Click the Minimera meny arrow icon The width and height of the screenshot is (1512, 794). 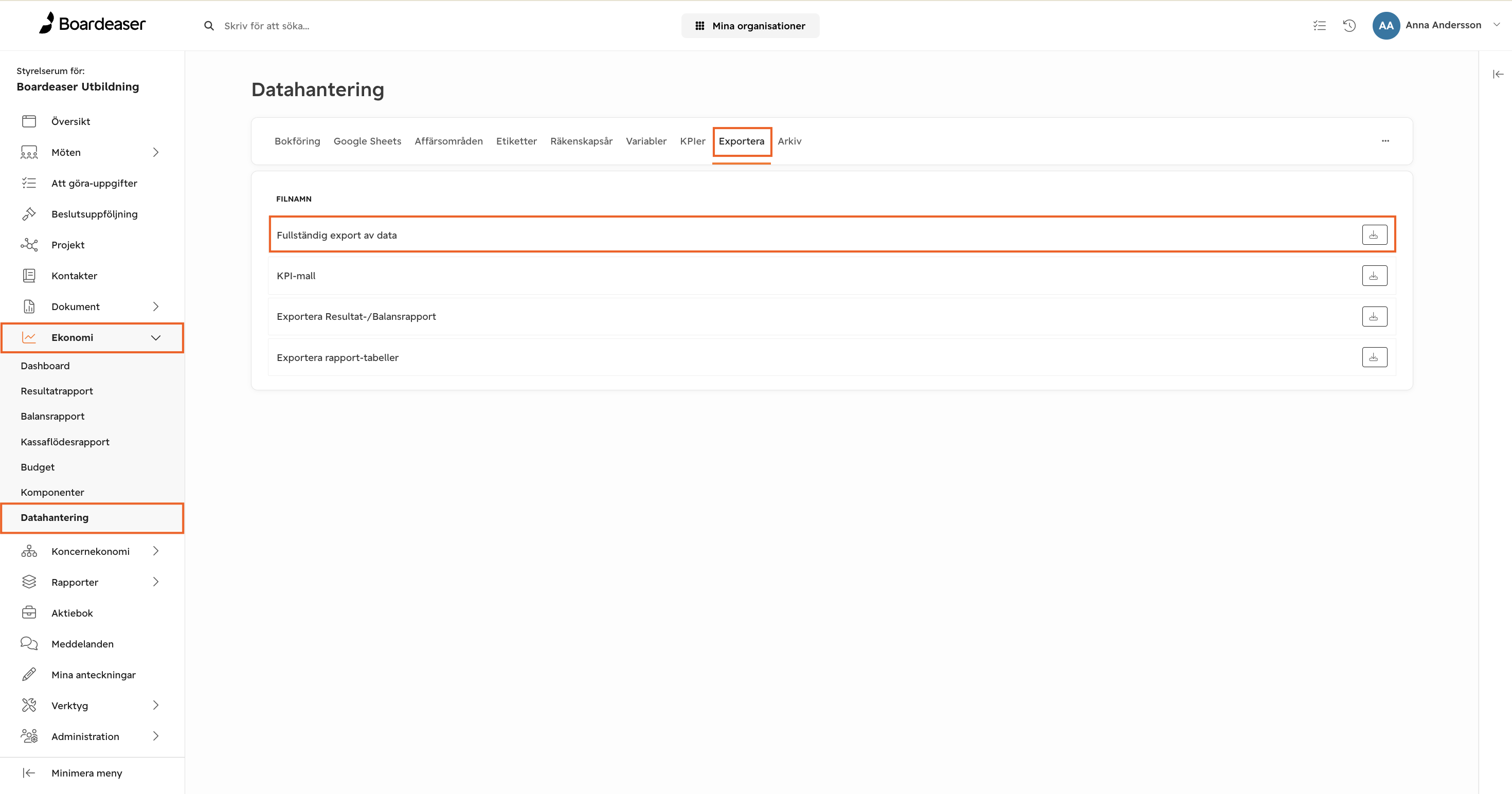[x=29, y=773]
